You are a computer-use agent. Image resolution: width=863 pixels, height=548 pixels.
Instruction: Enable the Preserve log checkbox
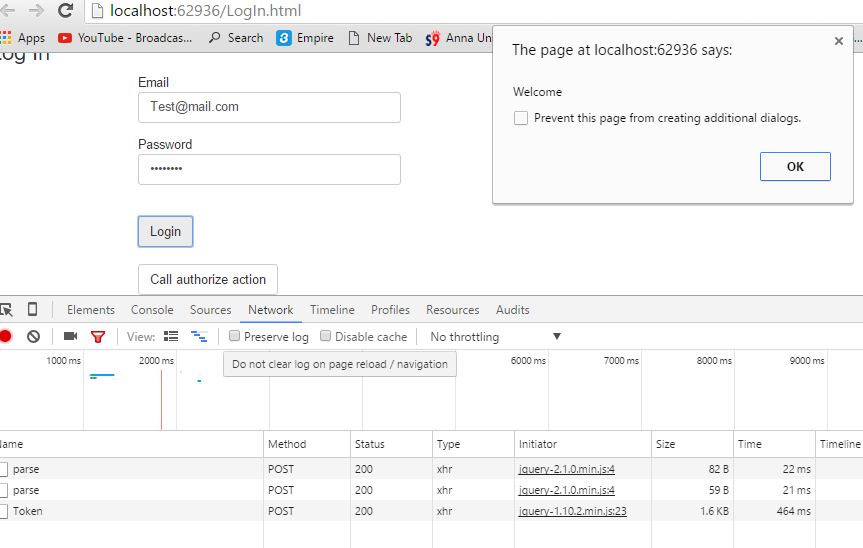234,337
